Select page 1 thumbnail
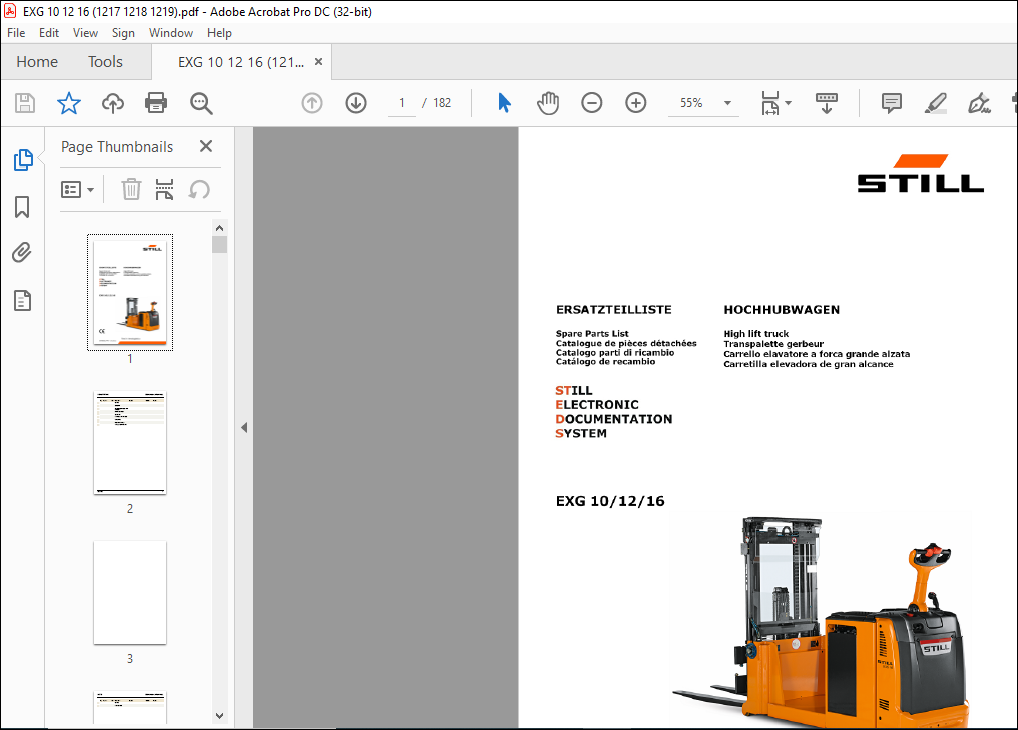Image resolution: width=1018 pixels, height=730 pixels. (130, 292)
